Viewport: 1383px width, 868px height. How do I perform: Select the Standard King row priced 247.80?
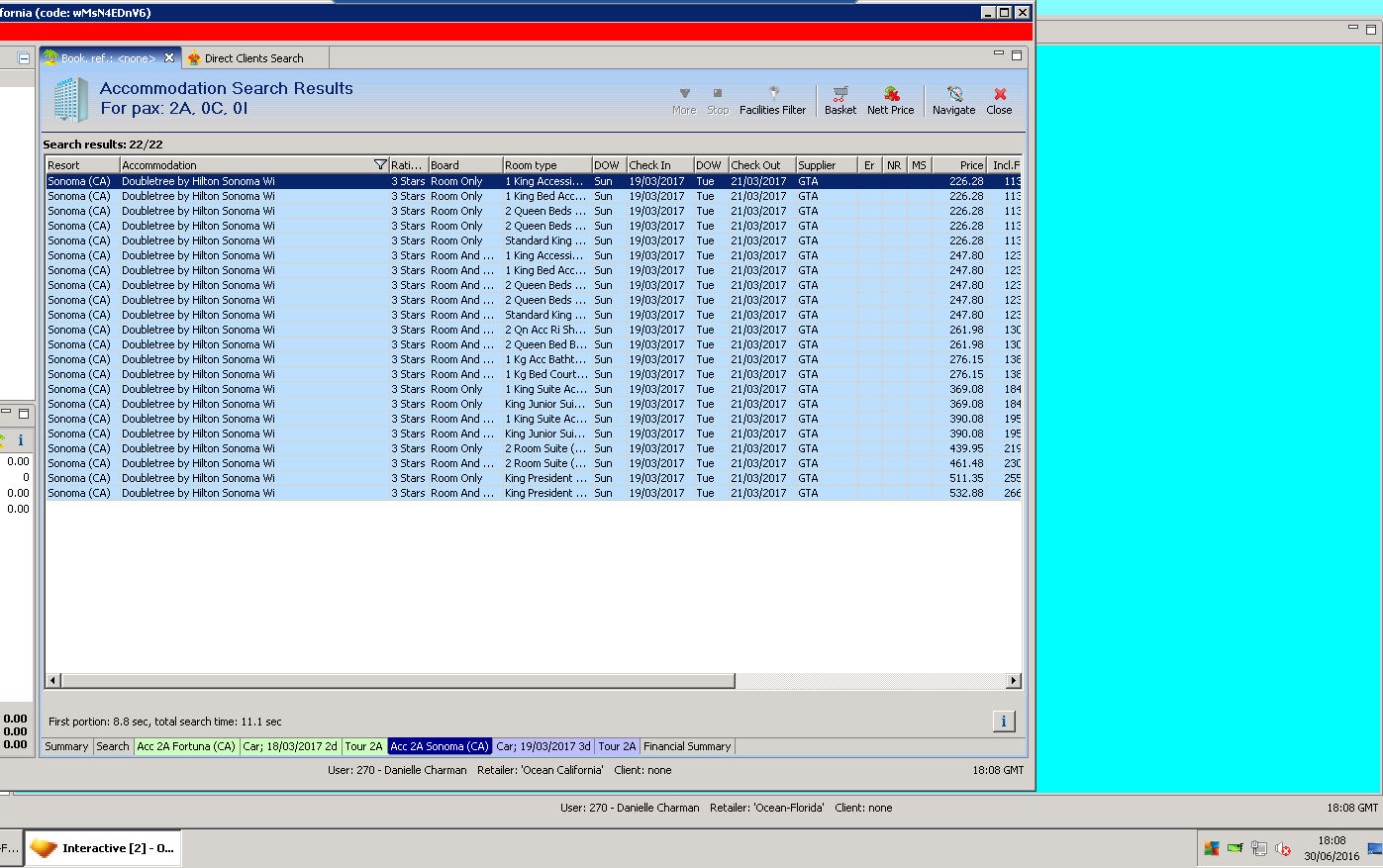click(x=533, y=315)
